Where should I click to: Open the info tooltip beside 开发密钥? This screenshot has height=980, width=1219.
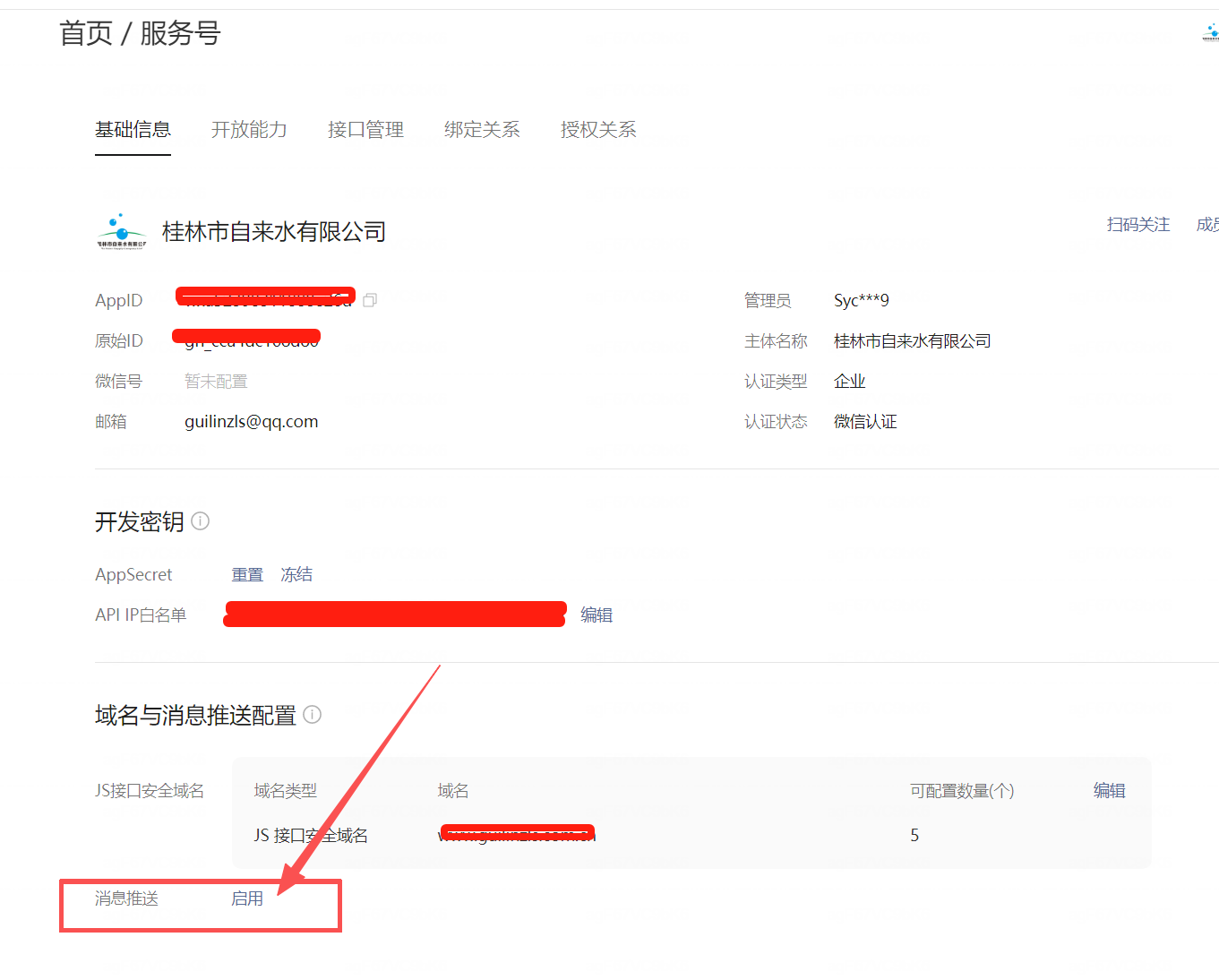(201, 521)
